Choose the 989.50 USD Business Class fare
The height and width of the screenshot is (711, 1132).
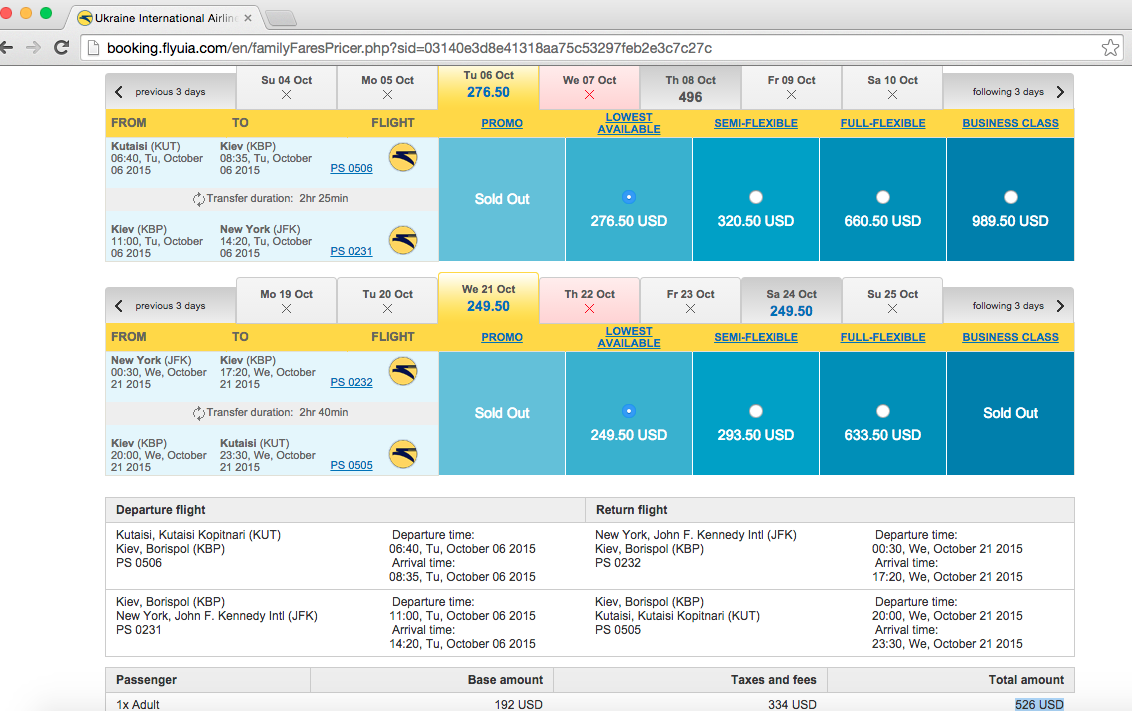(x=1010, y=197)
